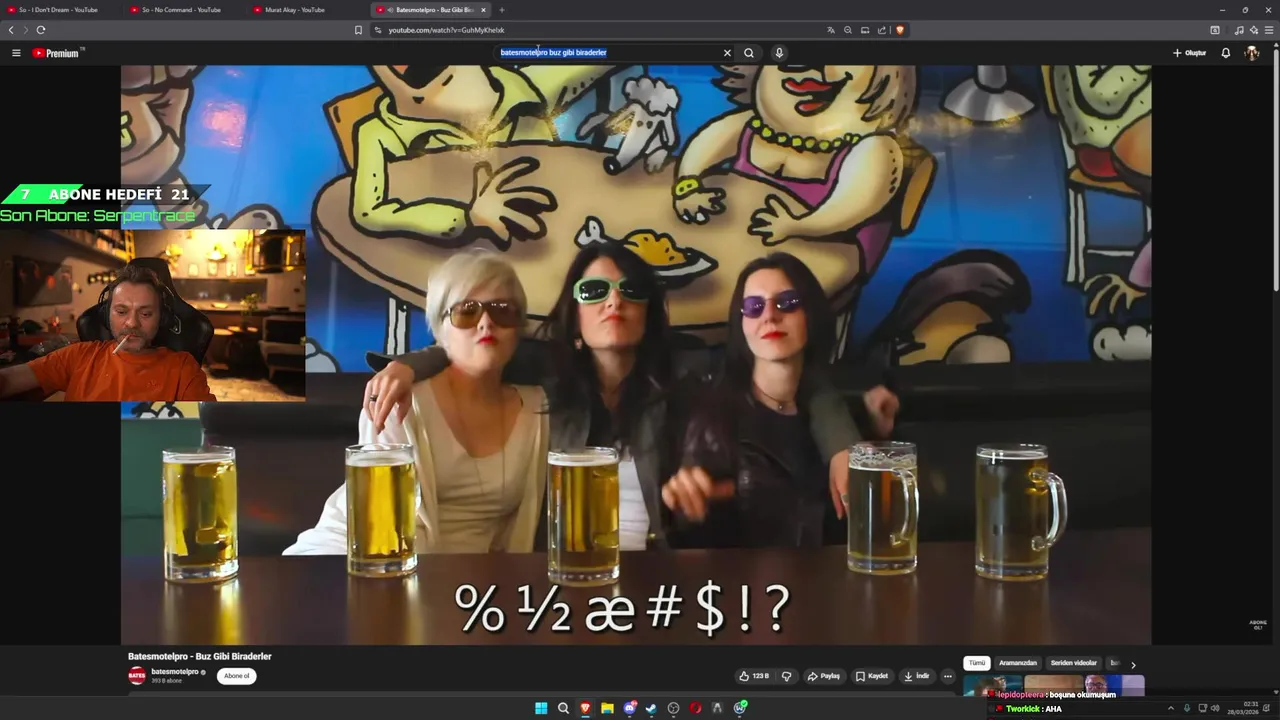The image size is (1280, 720).
Task: Open Windows taskbar search
Action: coord(563,708)
